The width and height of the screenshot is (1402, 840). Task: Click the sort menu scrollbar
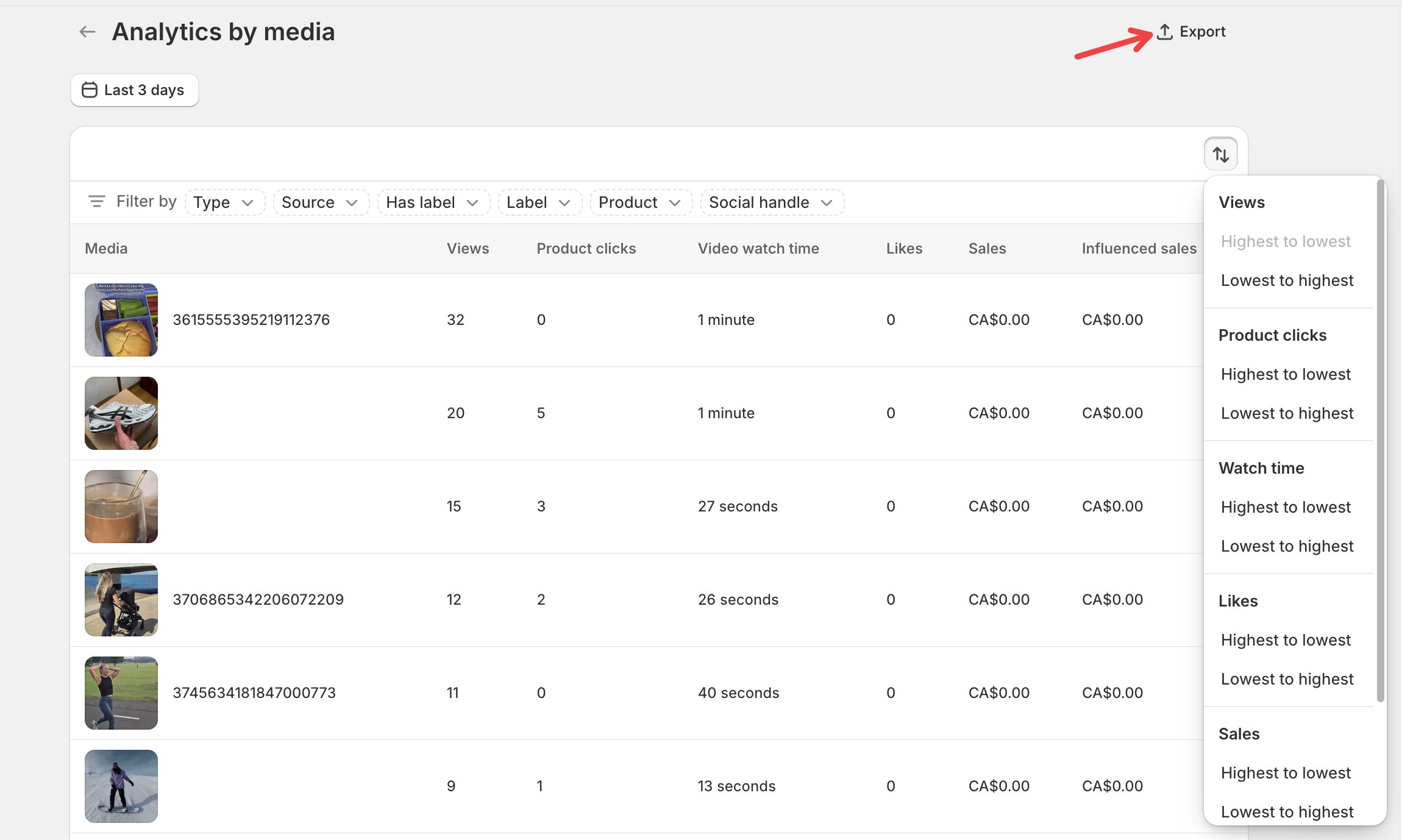click(1380, 440)
